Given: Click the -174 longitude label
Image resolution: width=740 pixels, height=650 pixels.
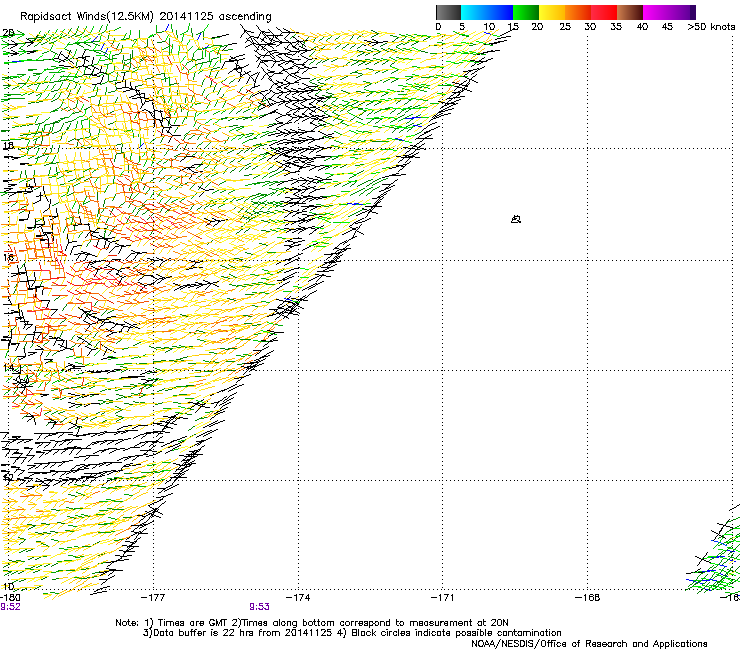Looking at the screenshot, I should click(298, 598).
